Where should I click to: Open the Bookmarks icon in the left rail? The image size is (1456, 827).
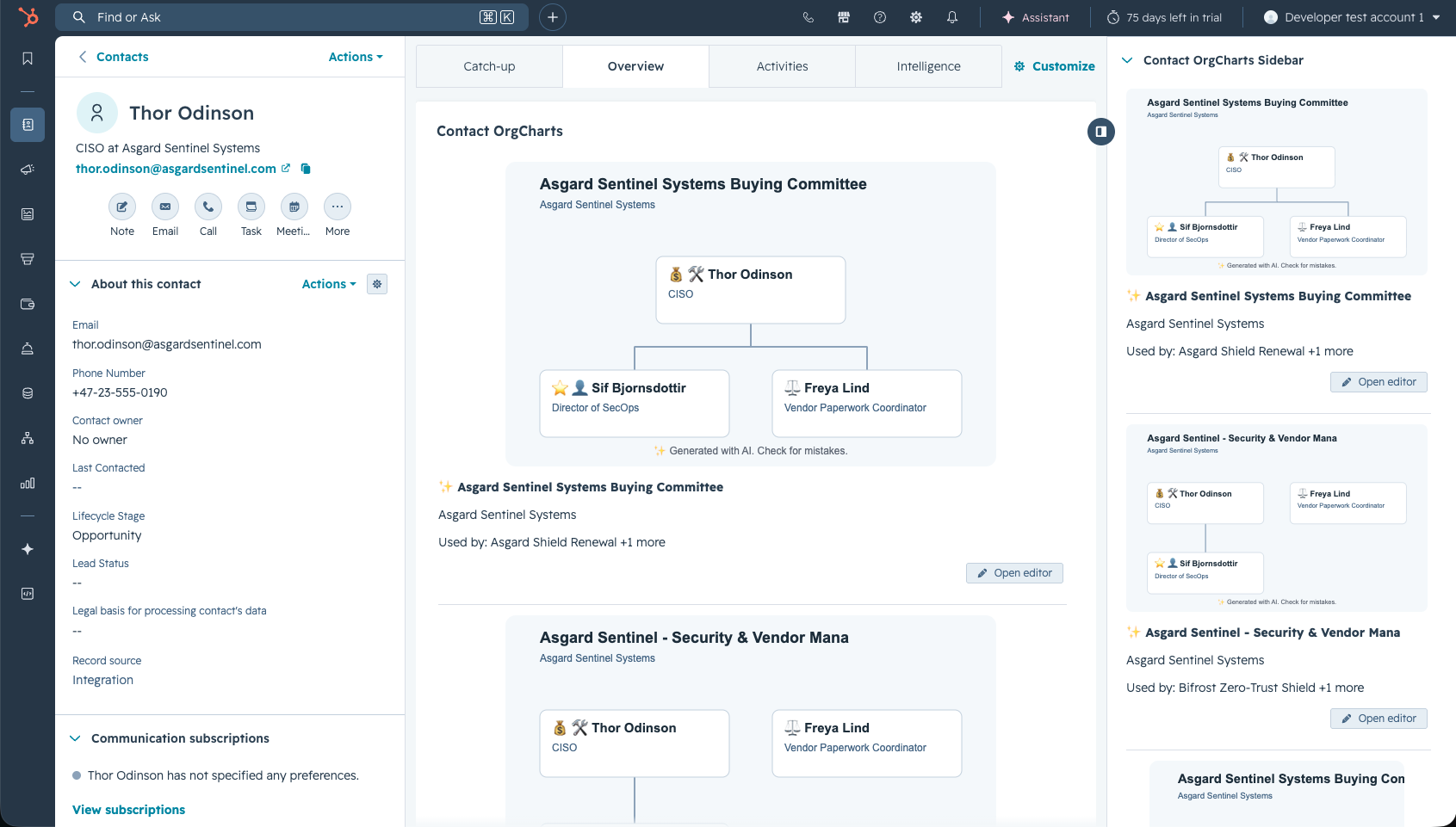(x=28, y=59)
